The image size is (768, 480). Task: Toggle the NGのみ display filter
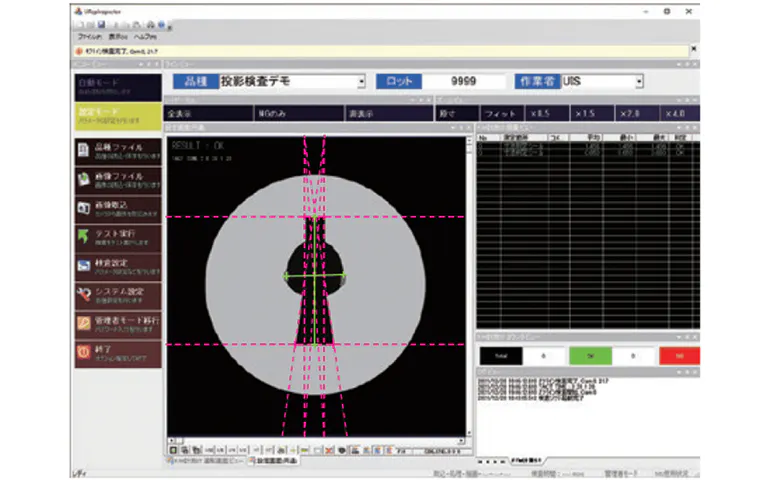click(273, 114)
